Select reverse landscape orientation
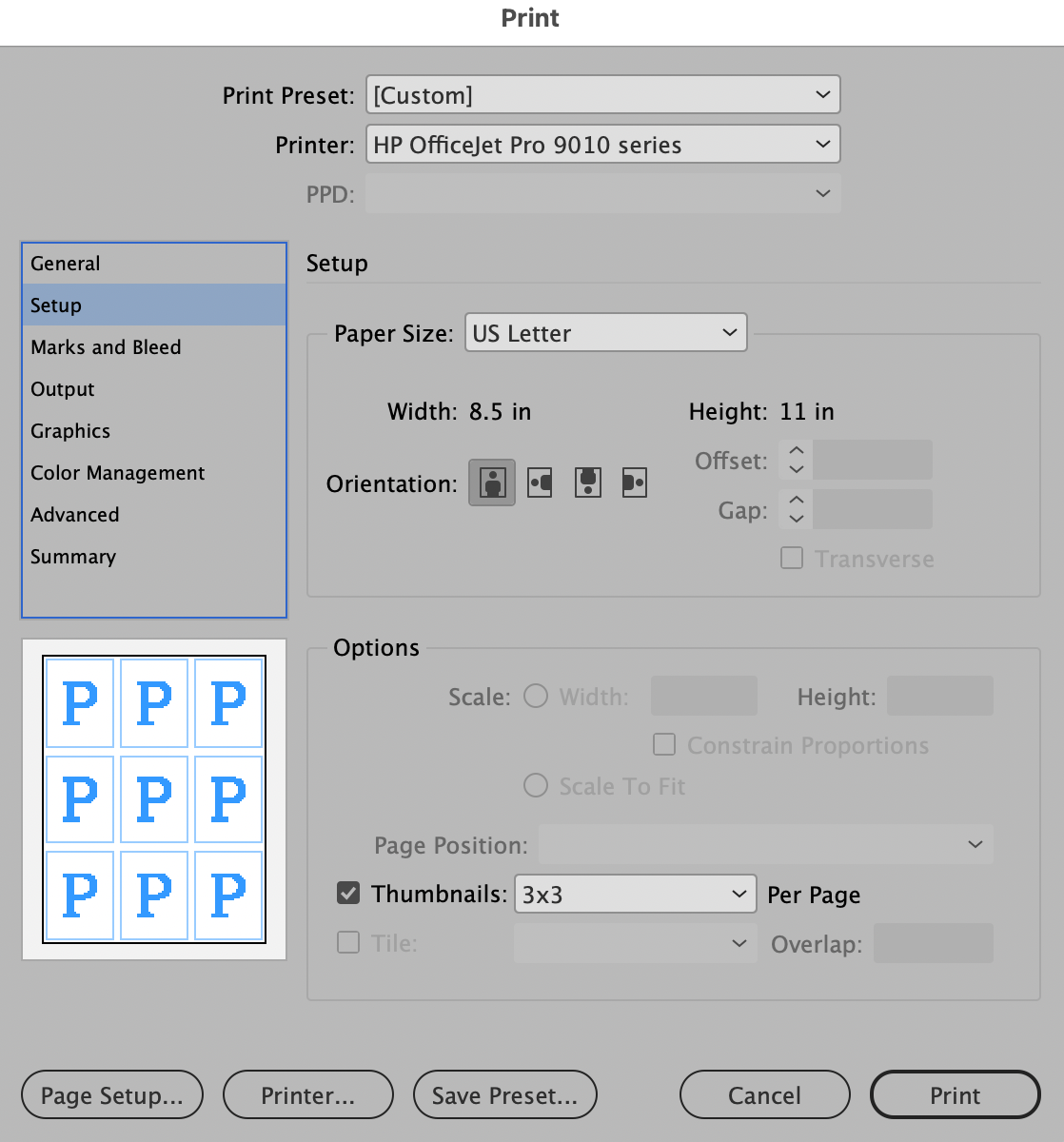The image size is (1064, 1142). click(634, 482)
